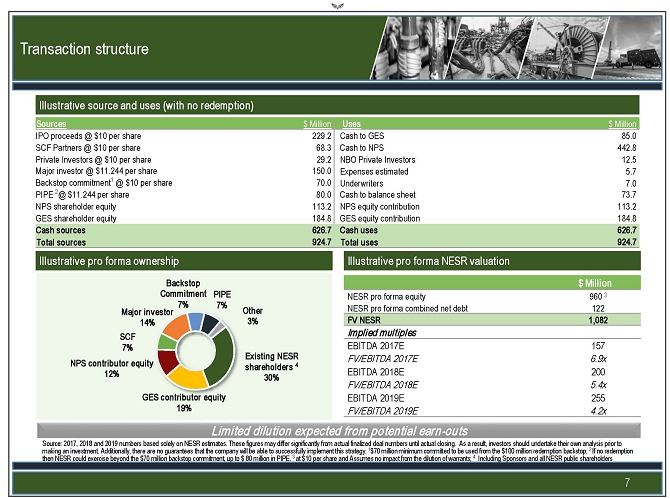Click the 'GES equity contribution' label
Screen dimensions: 670x498
click(379, 218)
